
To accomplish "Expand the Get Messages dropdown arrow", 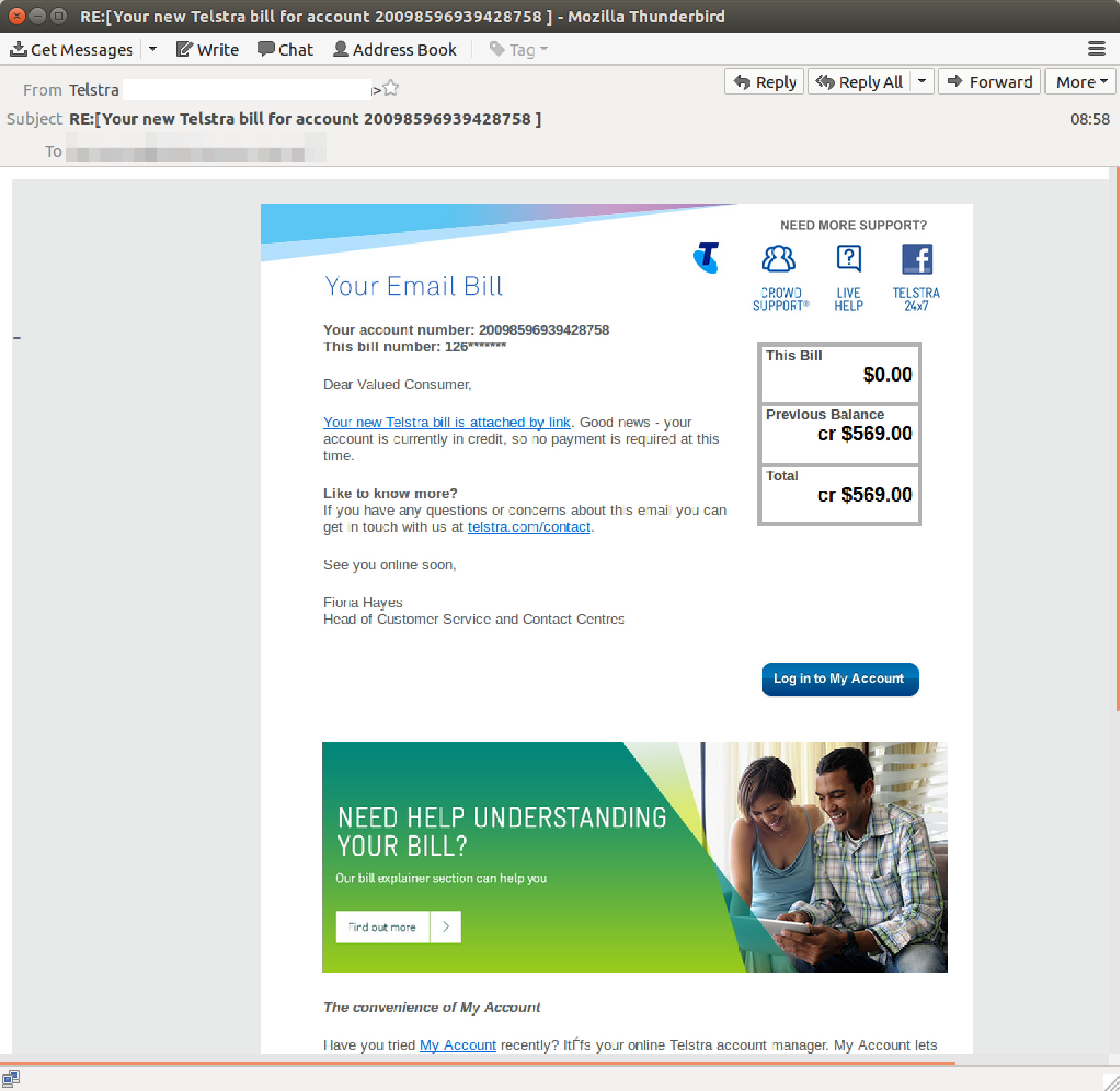I will [153, 49].
